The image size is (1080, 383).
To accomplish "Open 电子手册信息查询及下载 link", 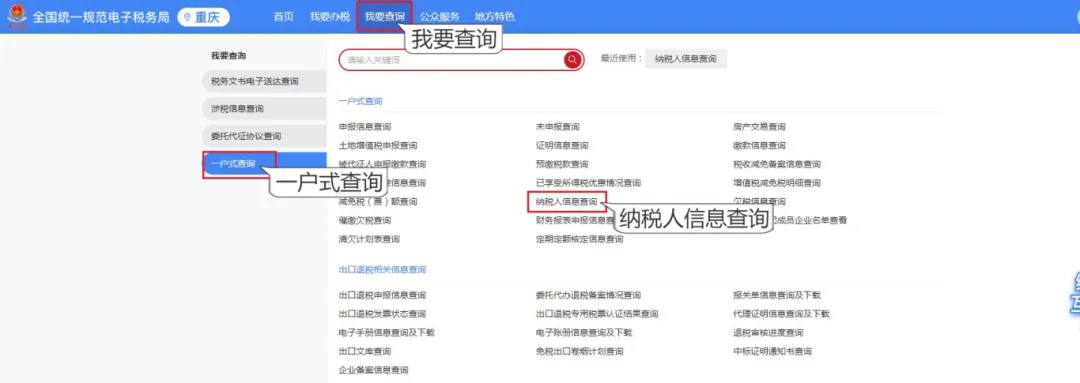I will [386, 332].
